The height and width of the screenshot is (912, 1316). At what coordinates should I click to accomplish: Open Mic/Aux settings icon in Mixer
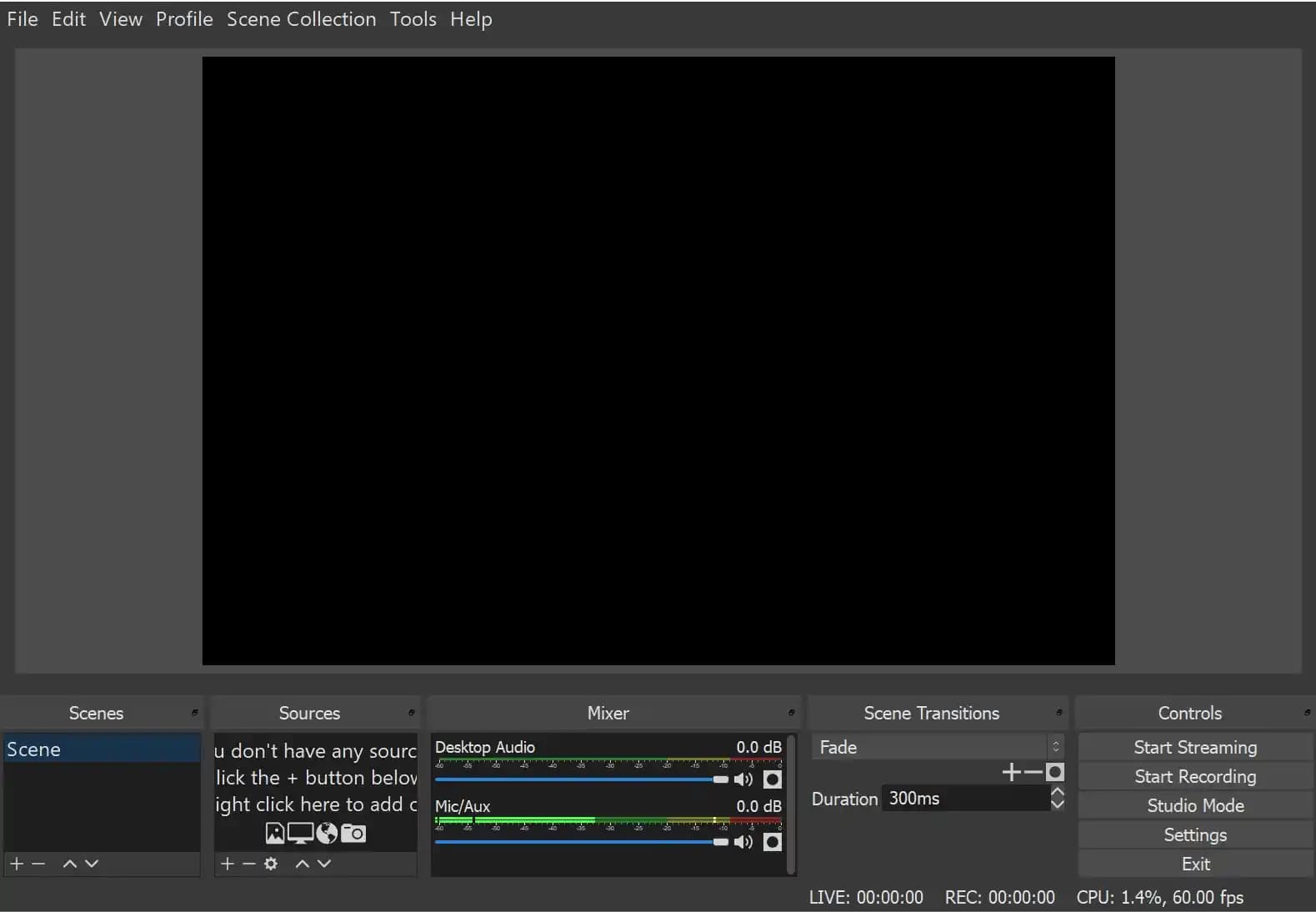[773, 842]
